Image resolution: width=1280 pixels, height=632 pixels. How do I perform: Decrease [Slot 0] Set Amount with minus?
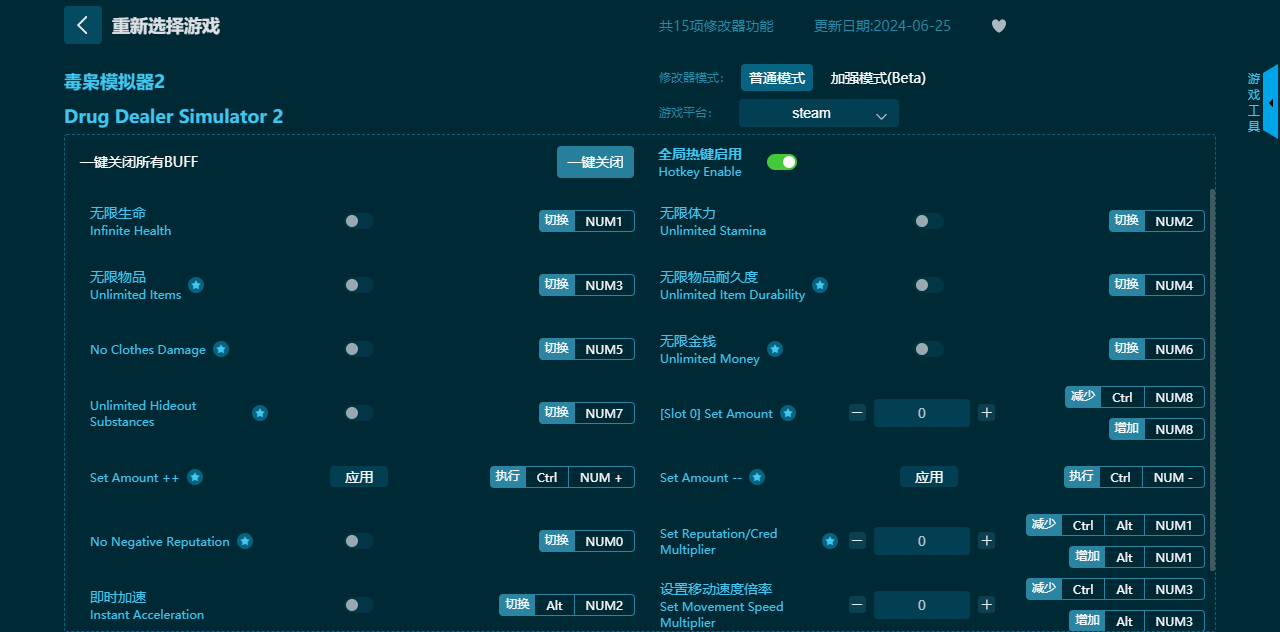coord(858,413)
